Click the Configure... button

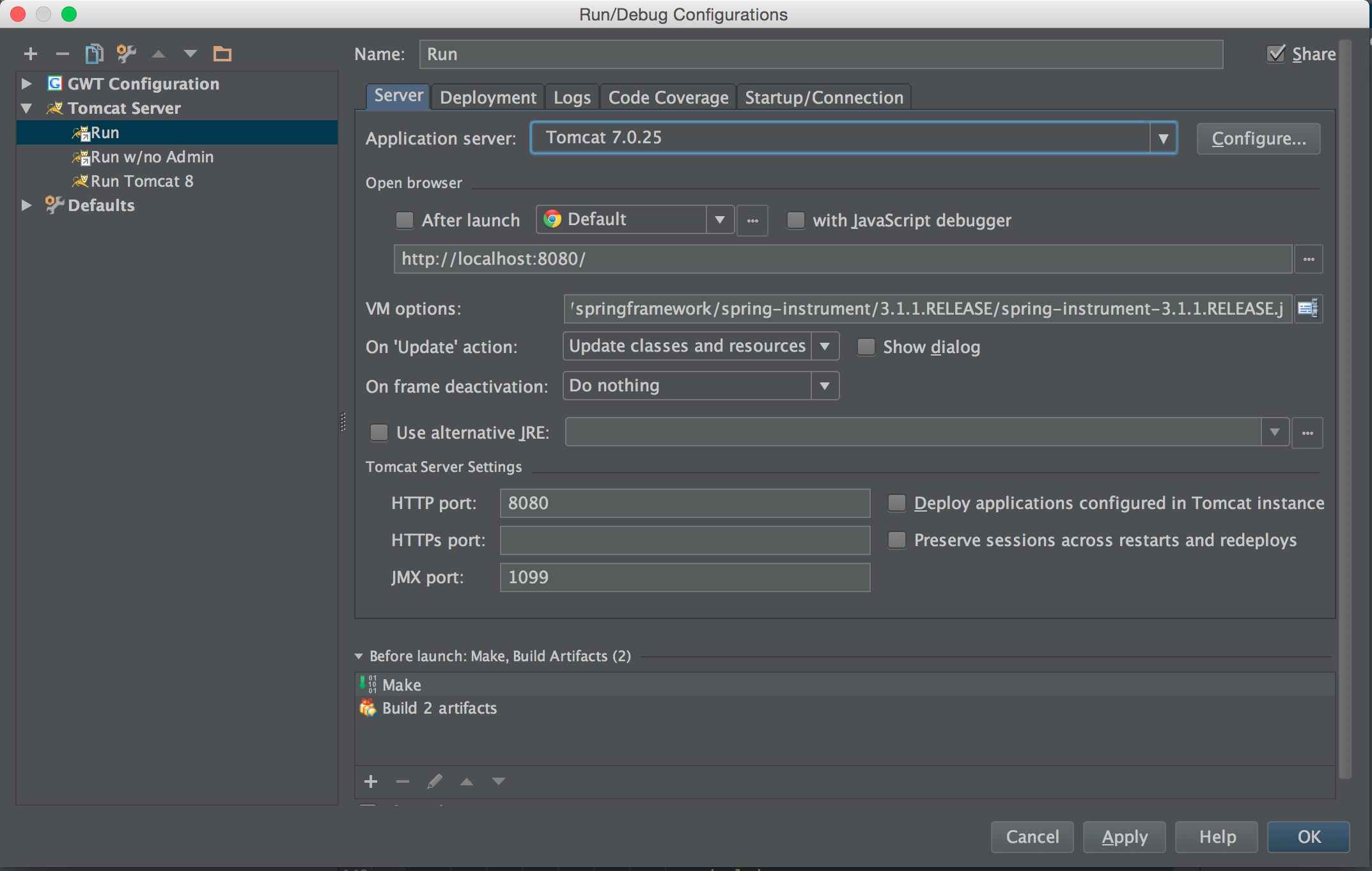(x=1258, y=139)
